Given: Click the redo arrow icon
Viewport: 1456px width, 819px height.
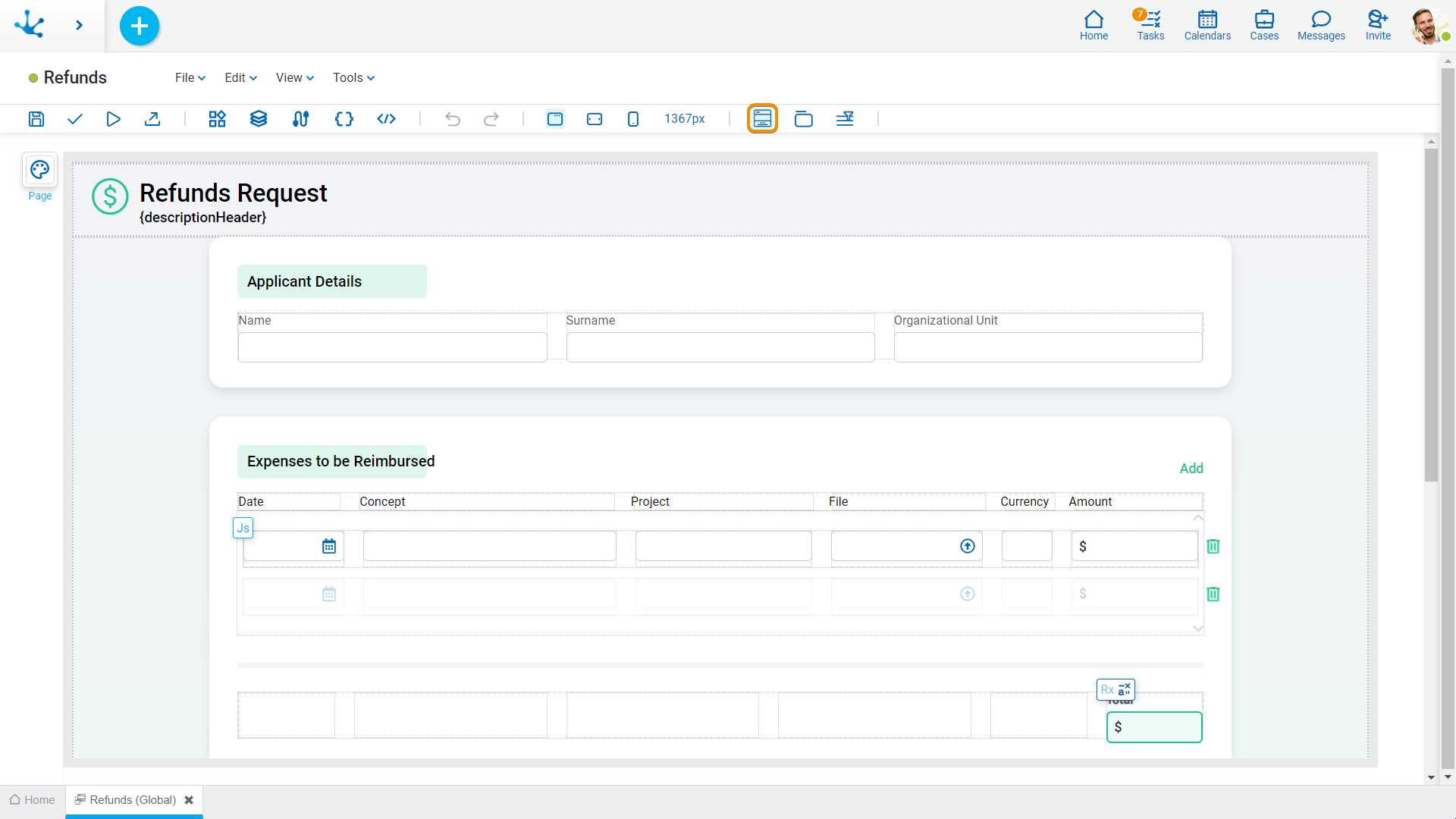Looking at the screenshot, I should pos(491,119).
